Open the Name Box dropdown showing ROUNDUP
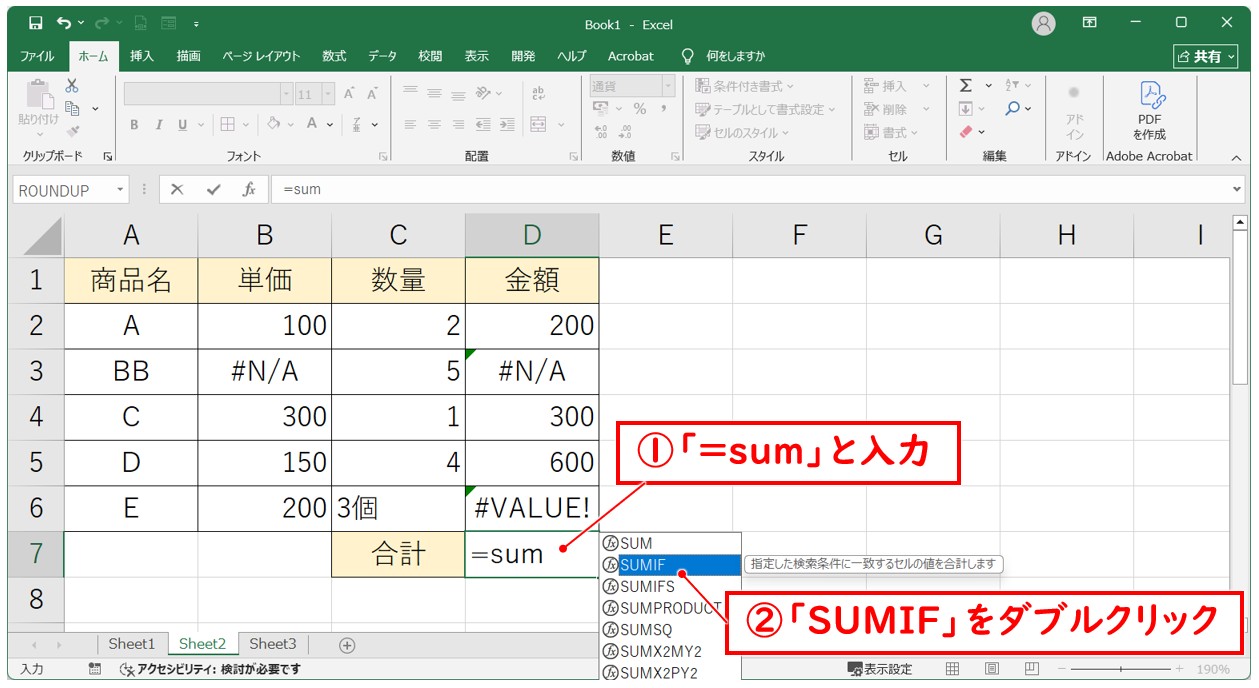 [x=121, y=189]
